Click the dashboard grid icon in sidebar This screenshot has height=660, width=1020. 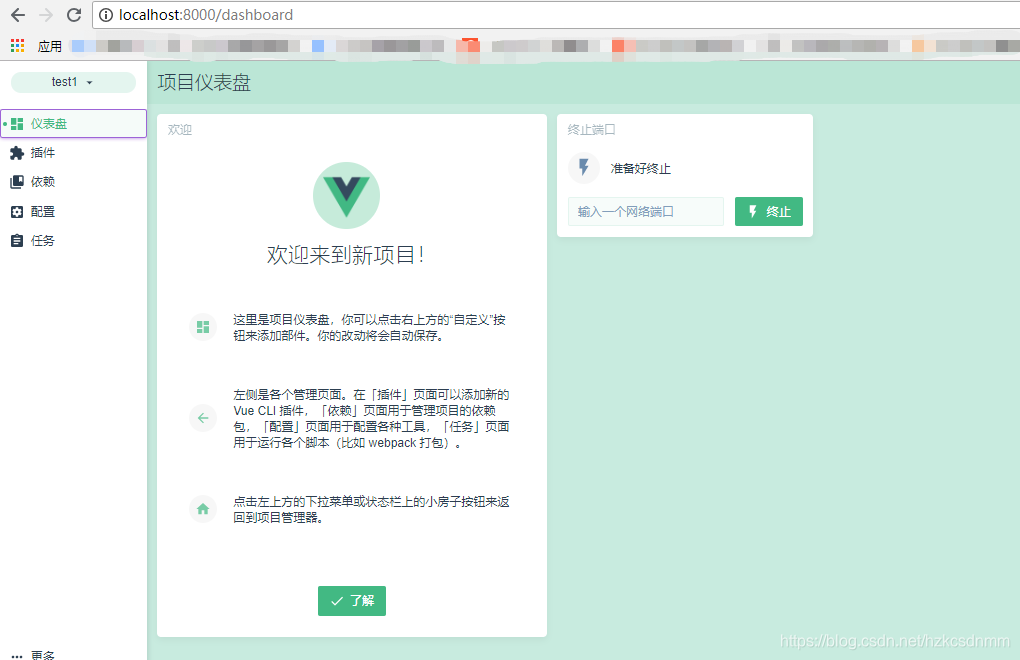[x=17, y=124]
